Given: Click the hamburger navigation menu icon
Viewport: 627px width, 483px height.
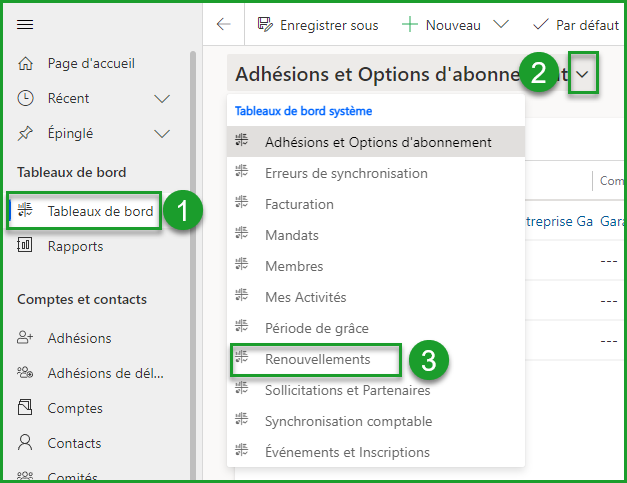Looking at the screenshot, I should [26, 25].
